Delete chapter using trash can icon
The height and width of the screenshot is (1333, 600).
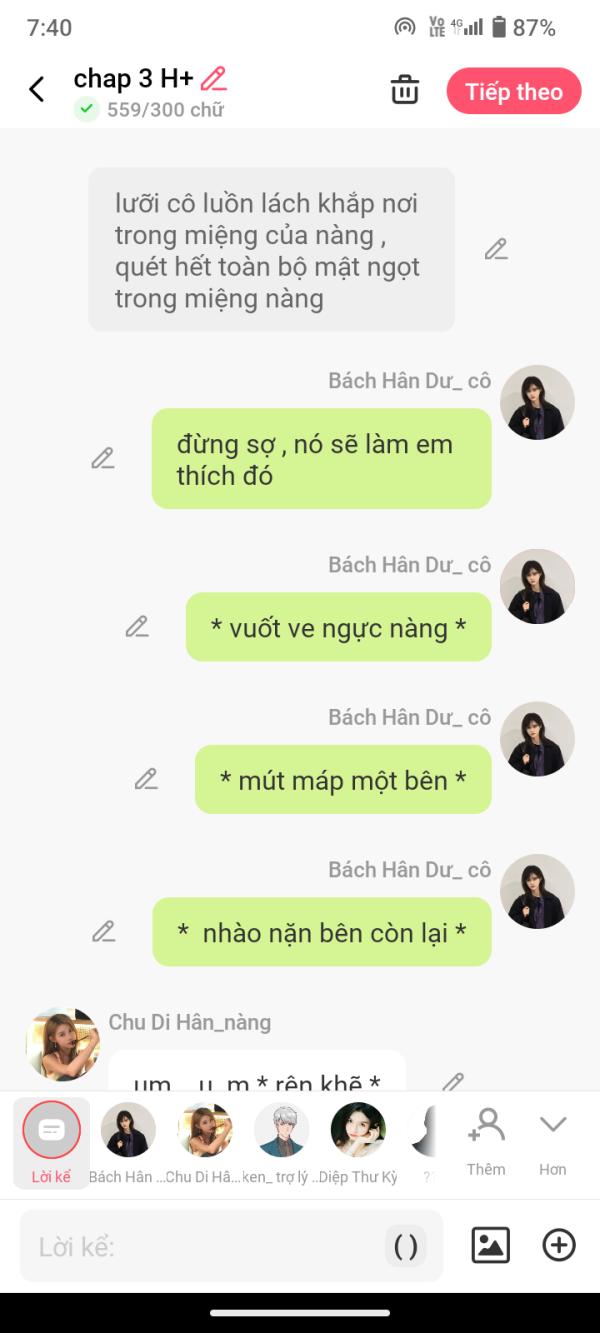[x=405, y=90]
